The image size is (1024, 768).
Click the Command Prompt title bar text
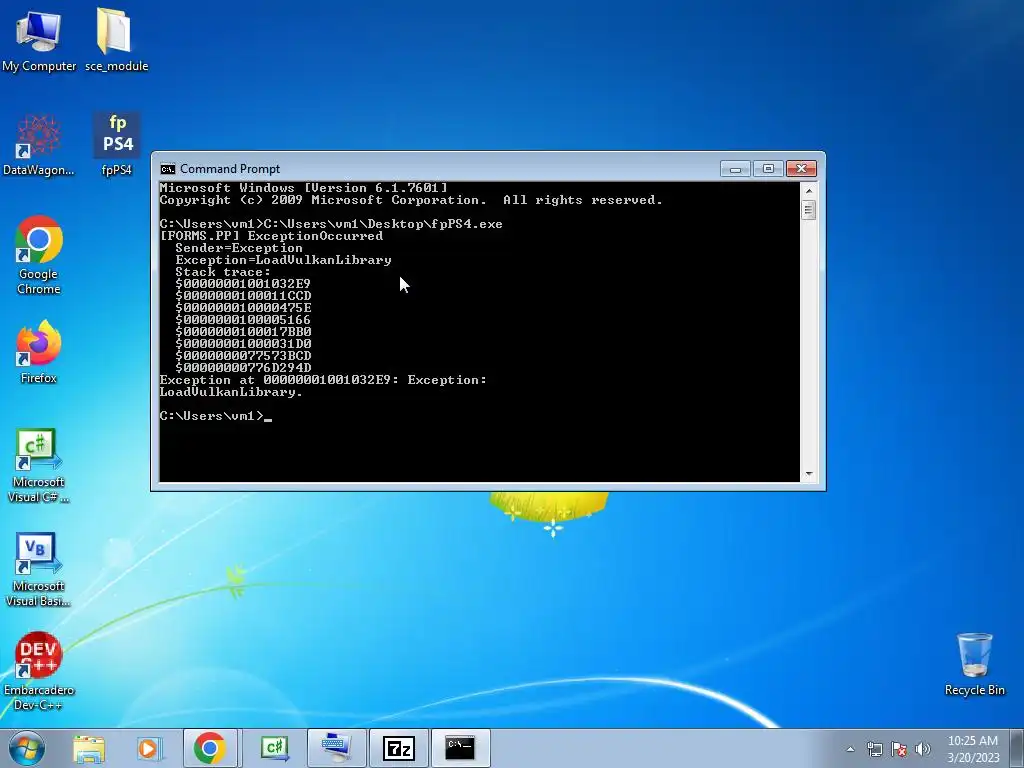[230, 169]
